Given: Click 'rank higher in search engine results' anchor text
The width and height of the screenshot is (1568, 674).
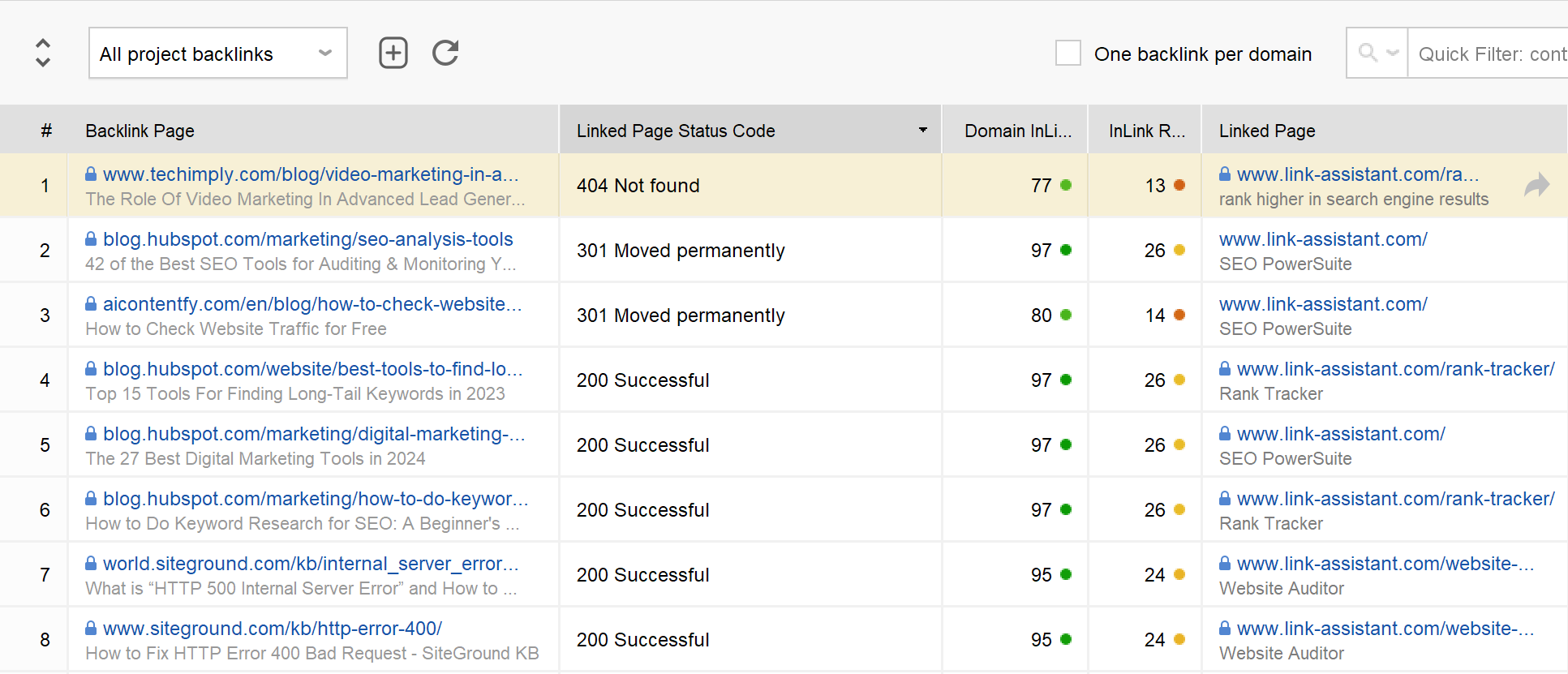Looking at the screenshot, I should tap(1354, 199).
